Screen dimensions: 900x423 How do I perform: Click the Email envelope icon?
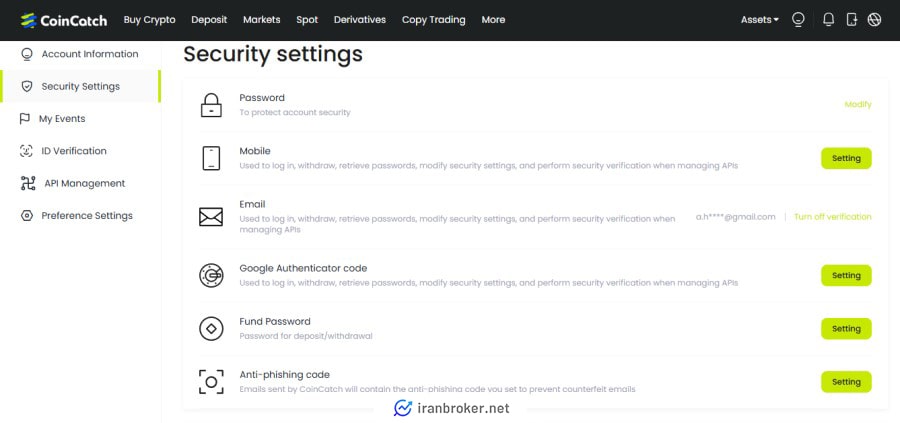pyautogui.click(x=211, y=217)
